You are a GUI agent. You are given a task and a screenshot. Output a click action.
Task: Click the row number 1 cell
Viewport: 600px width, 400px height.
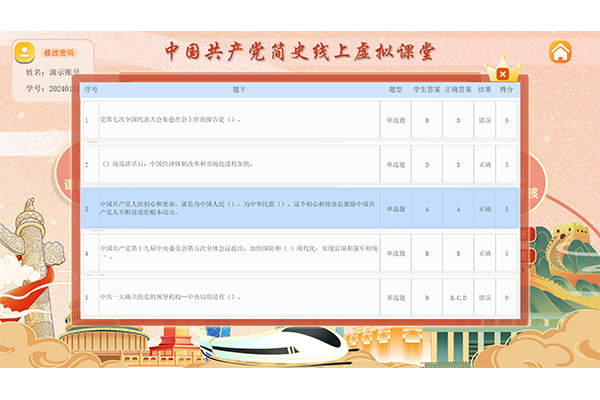pos(91,120)
